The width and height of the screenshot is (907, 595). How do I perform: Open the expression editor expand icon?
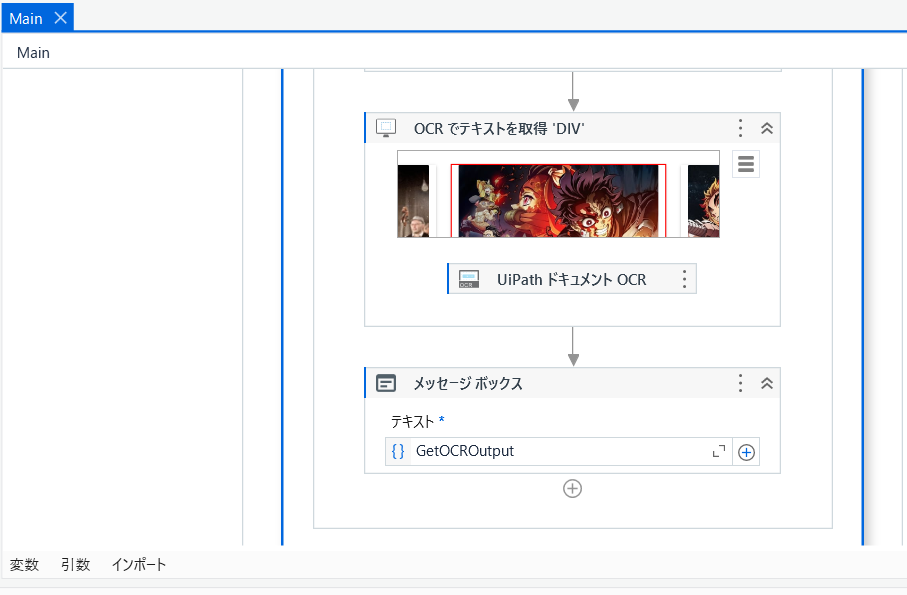tap(718, 452)
